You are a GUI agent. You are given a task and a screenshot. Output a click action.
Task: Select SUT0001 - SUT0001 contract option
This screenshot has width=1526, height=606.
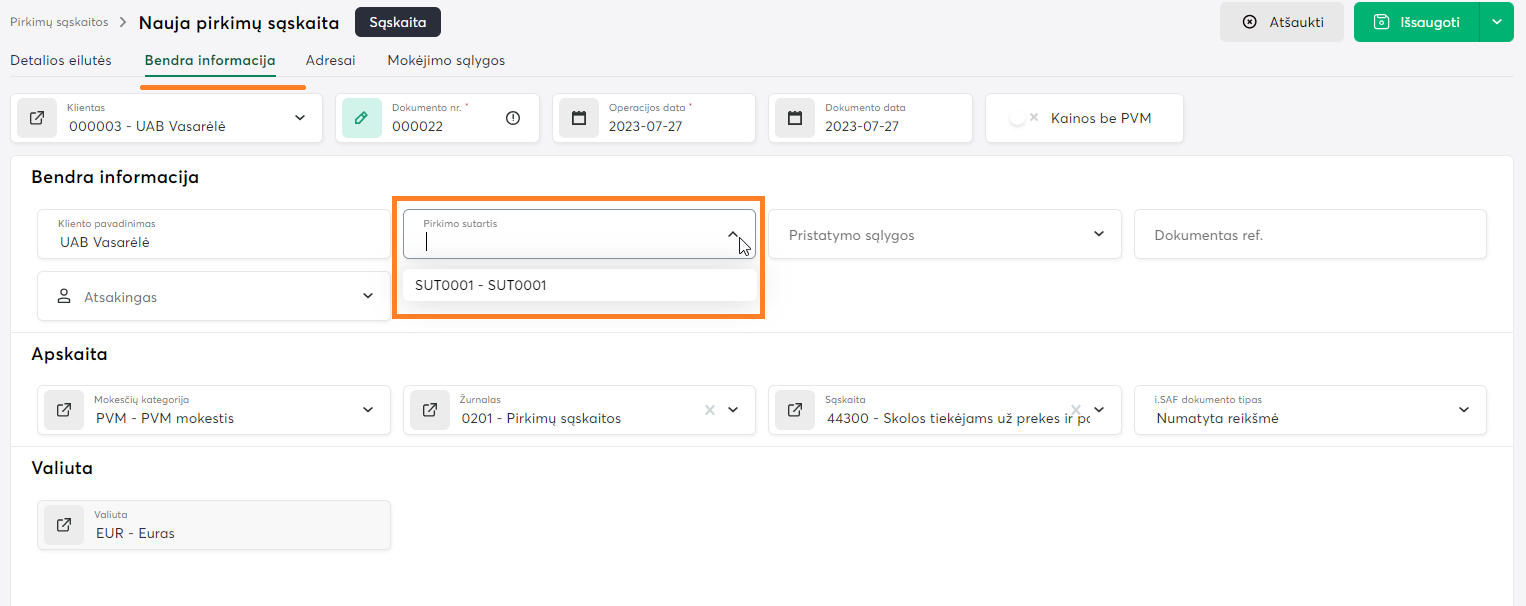point(481,285)
